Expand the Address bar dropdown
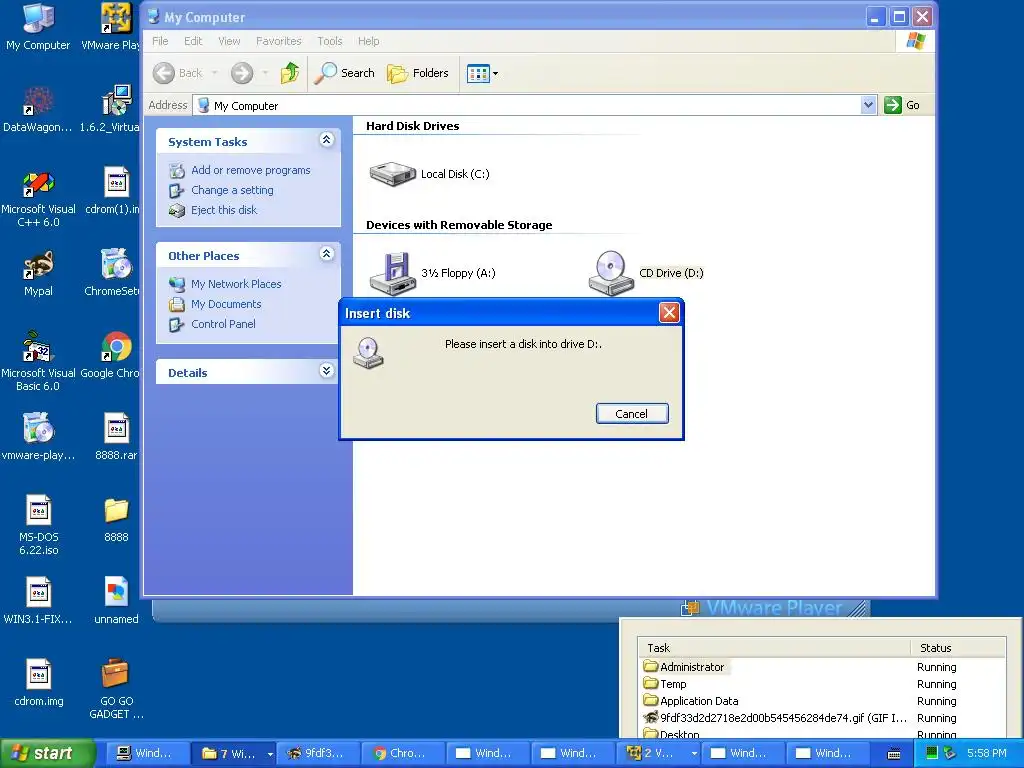 [x=868, y=105]
